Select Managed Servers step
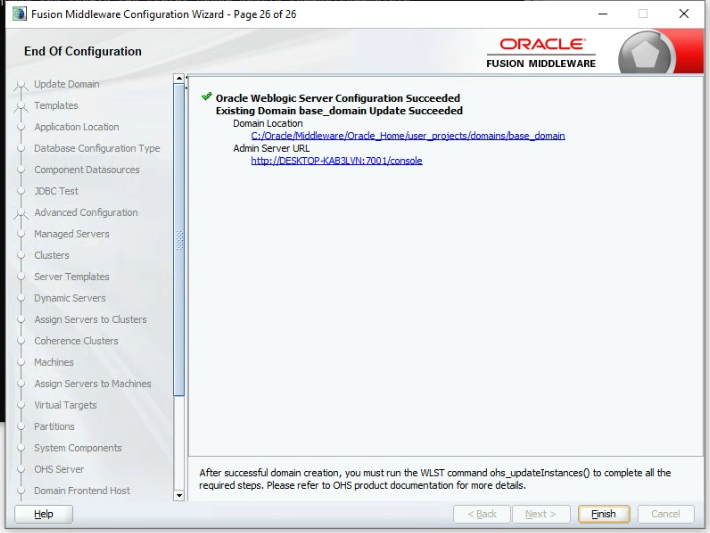This screenshot has width=710, height=533. point(72,234)
